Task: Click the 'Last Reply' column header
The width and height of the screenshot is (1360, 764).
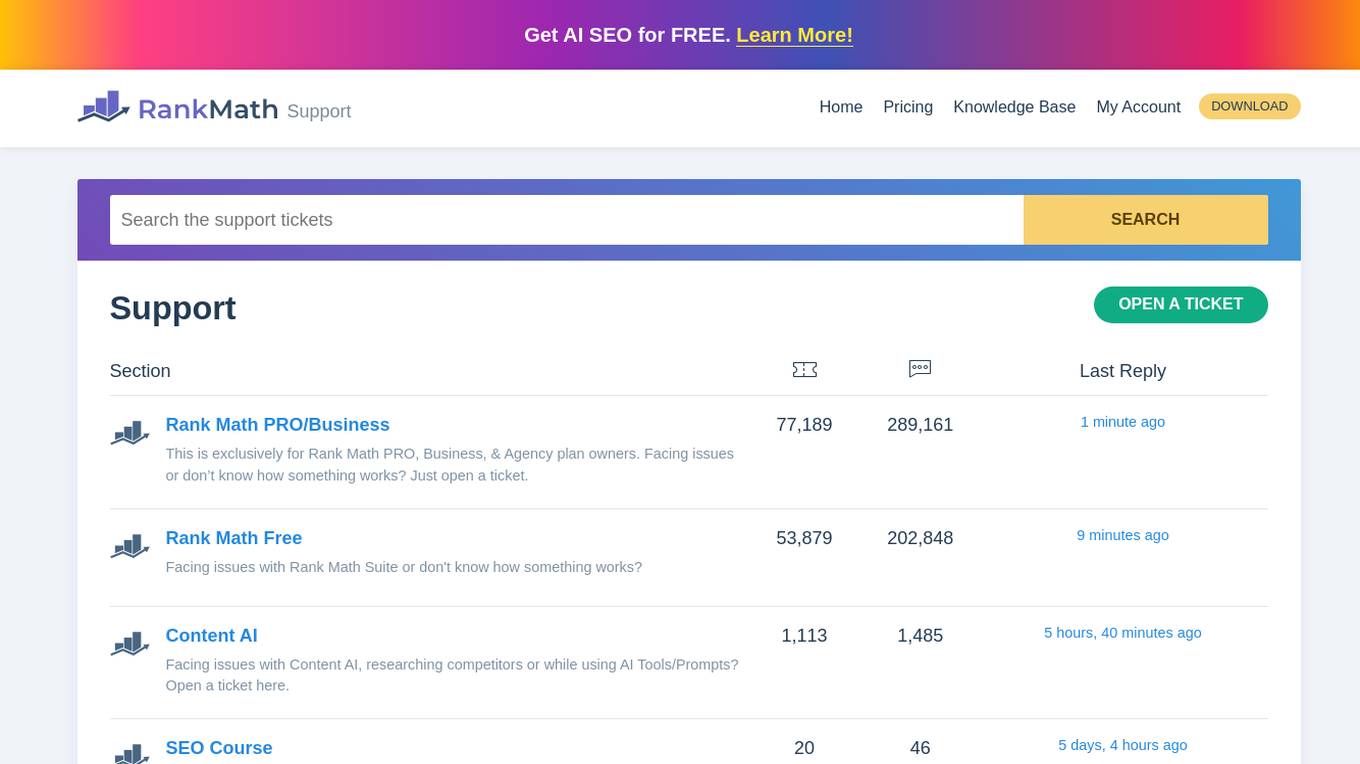Action: click(1122, 371)
